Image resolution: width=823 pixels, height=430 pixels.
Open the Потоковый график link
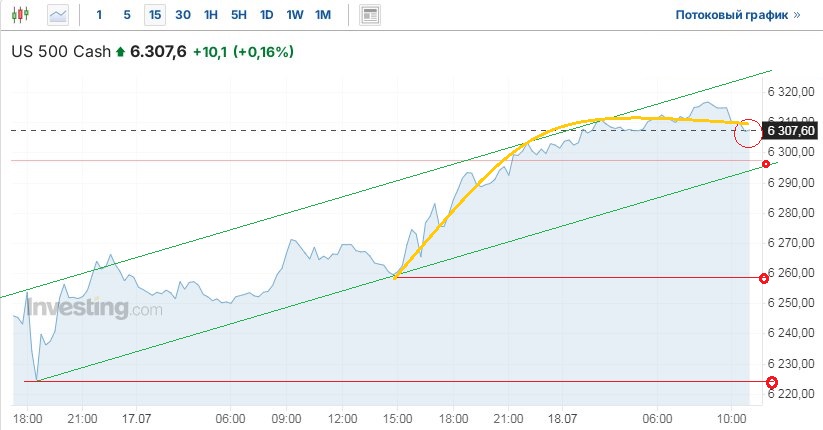[738, 15]
